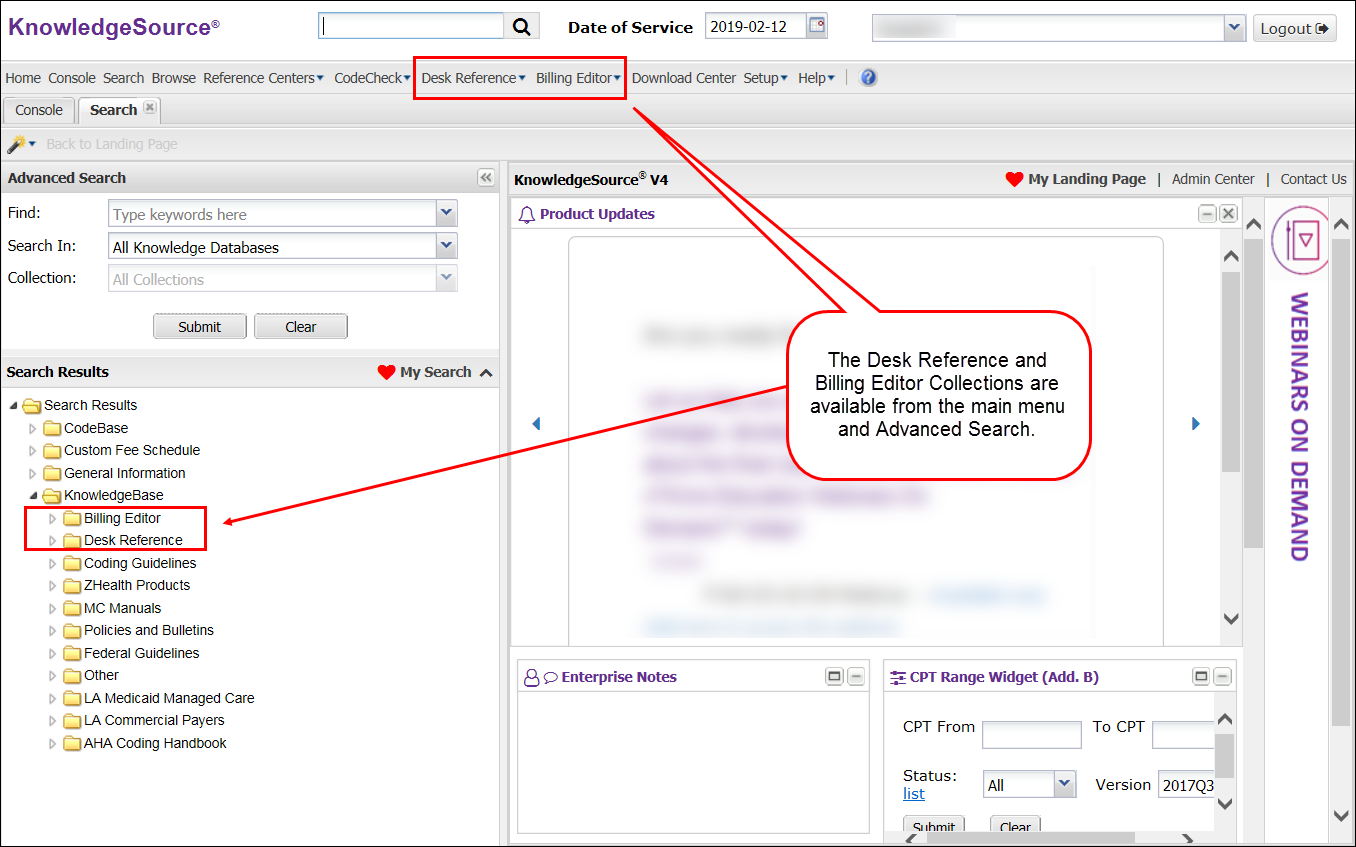
Task: Maximize the CPT Range Widget panel
Action: pyautogui.click(x=1201, y=677)
